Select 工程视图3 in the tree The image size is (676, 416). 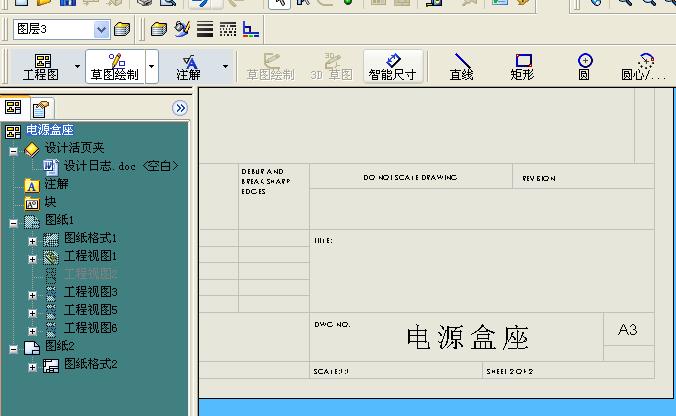click(x=90, y=292)
